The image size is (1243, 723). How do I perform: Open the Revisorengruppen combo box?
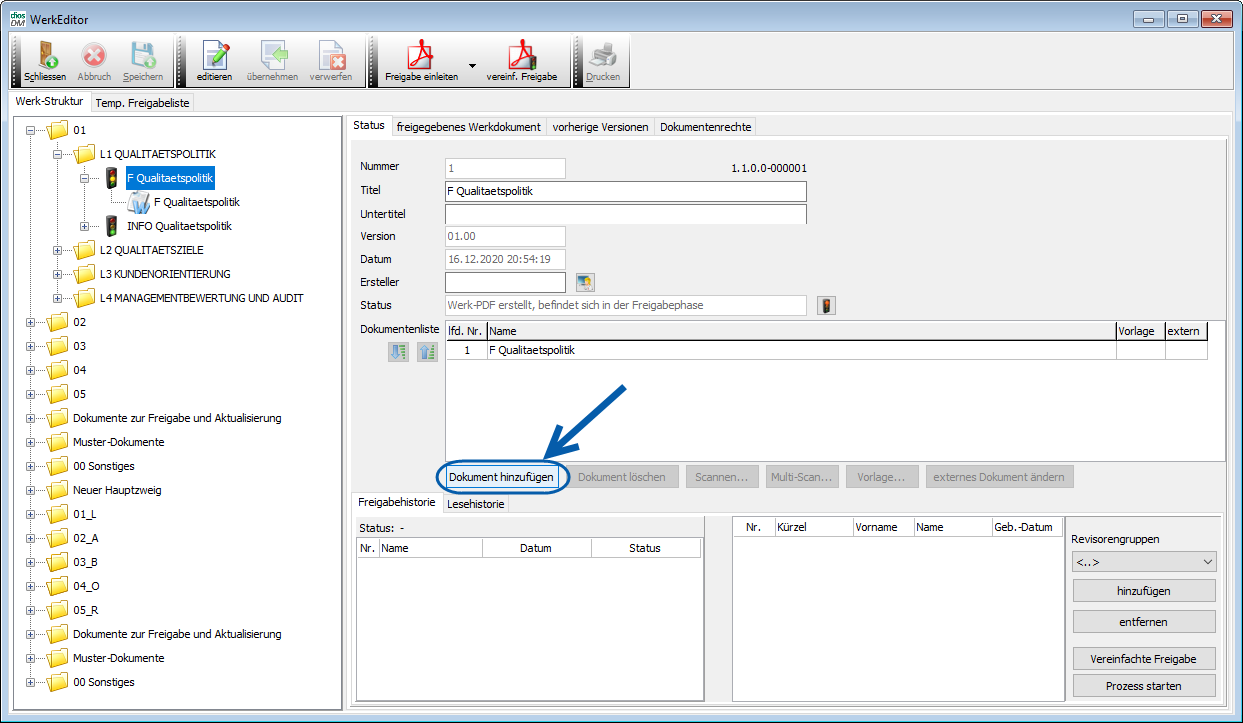point(1144,562)
